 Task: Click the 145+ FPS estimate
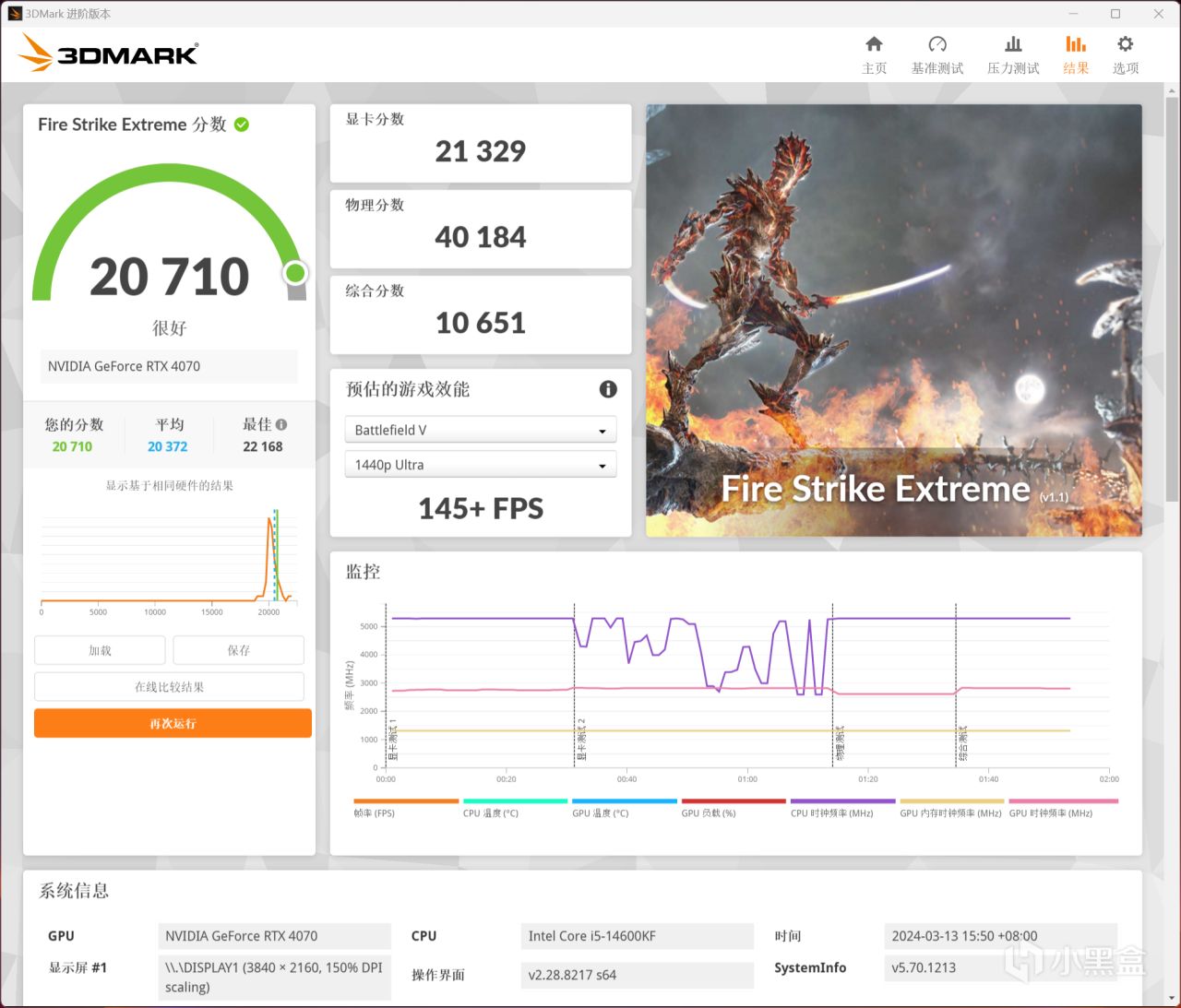tap(481, 508)
